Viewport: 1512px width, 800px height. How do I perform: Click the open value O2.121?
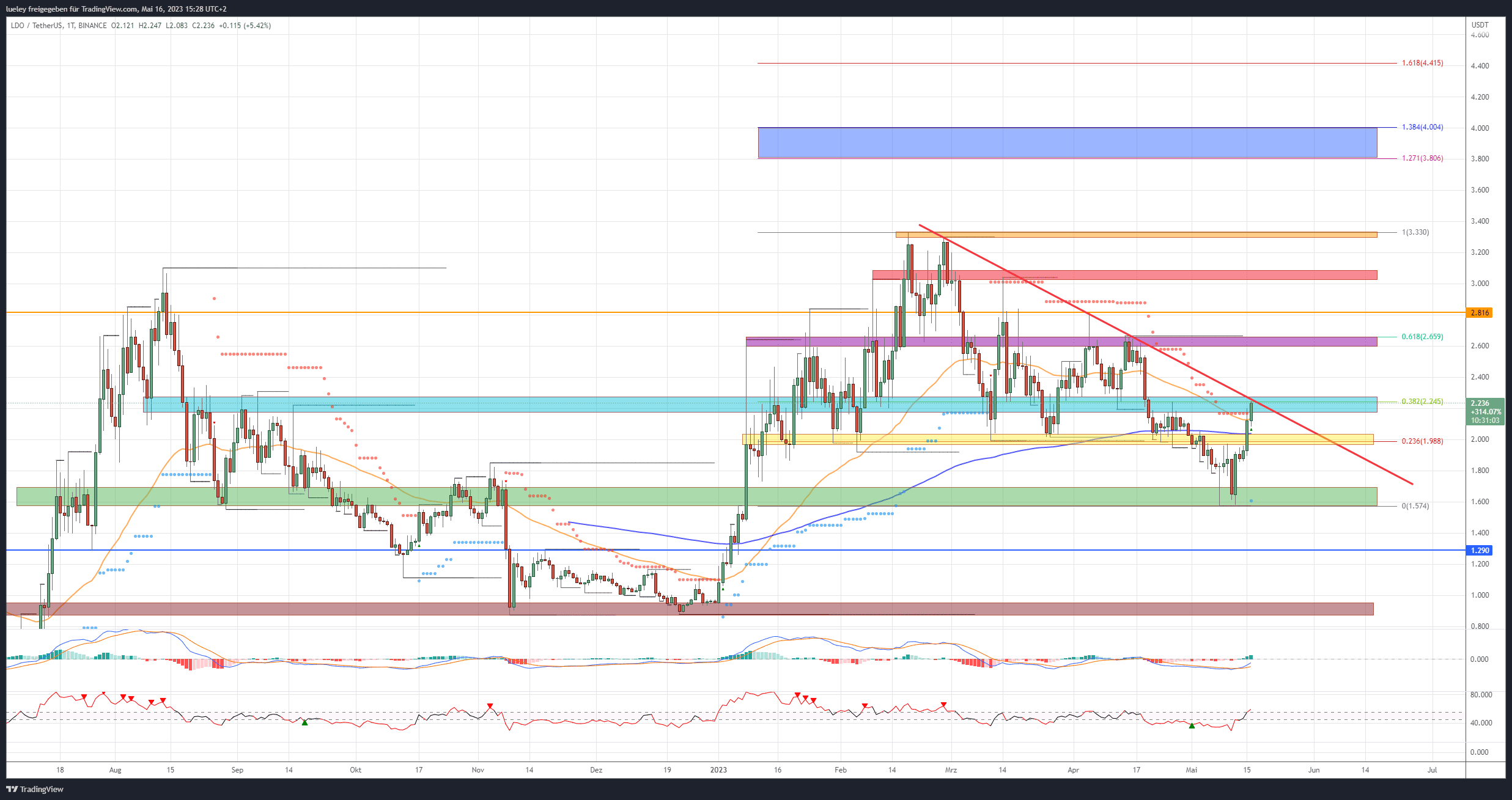pyautogui.click(x=123, y=26)
